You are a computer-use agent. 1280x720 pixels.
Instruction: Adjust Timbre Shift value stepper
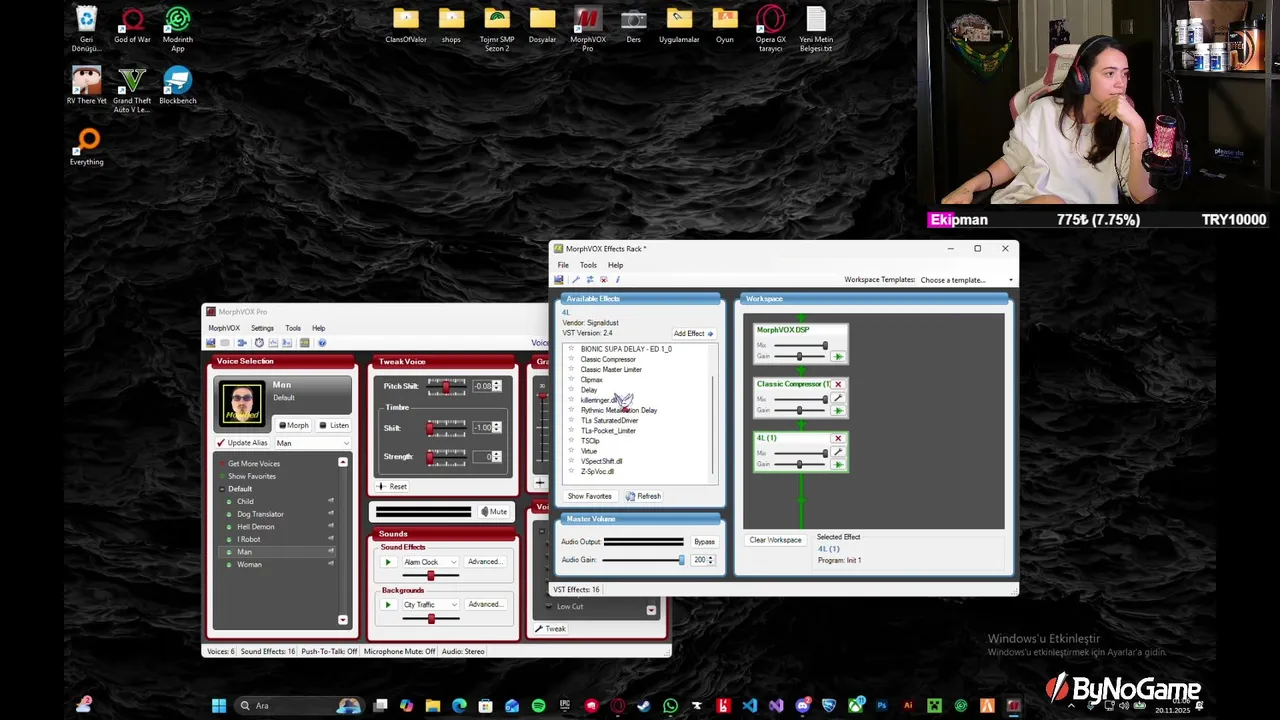tap(496, 427)
